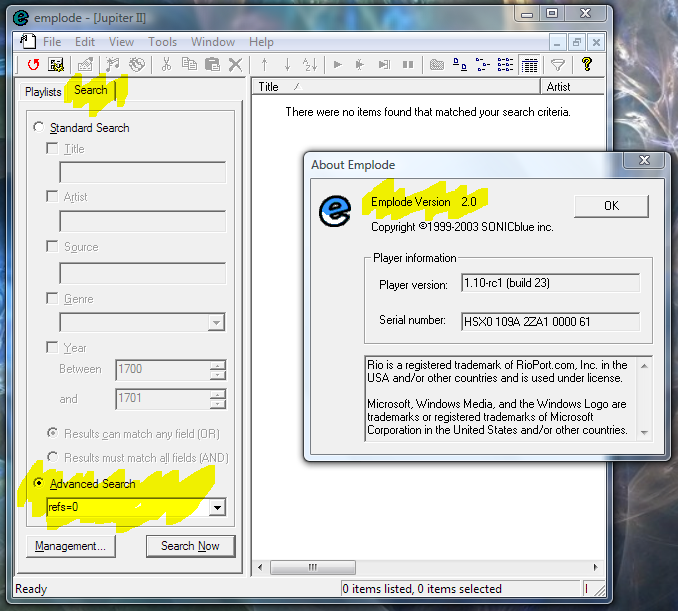The image size is (678, 611).
Task: Switch to list view icon
Action: pos(505,65)
